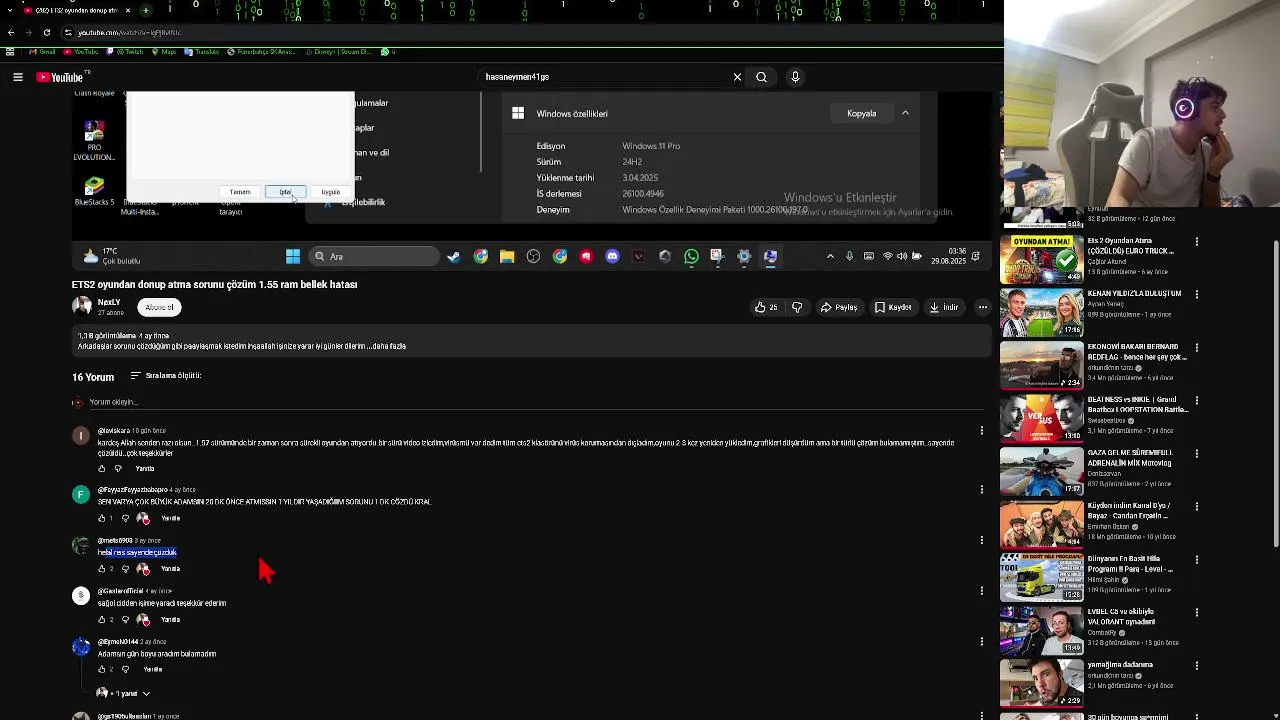
Task: Dislike the @mete8903 comment
Action: (125, 569)
